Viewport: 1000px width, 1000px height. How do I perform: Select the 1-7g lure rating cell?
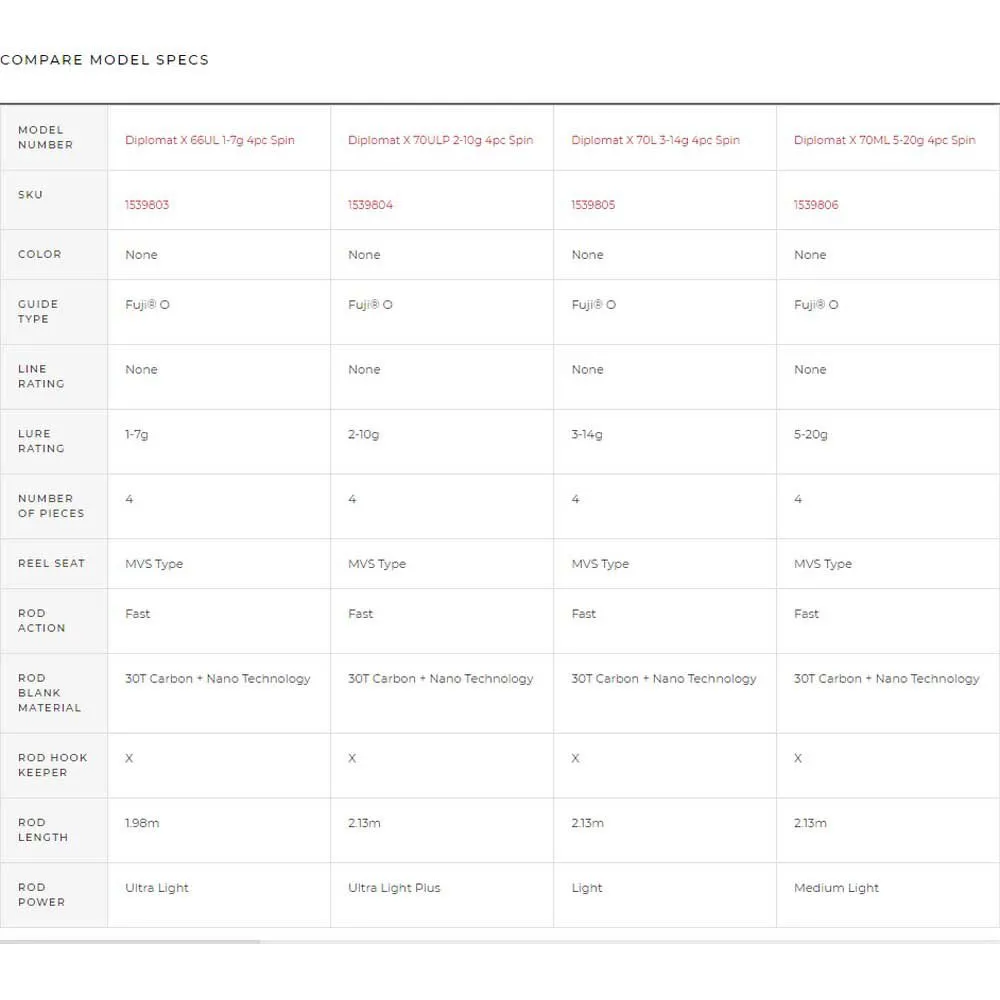pyautogui.click(x=137, y=435)
